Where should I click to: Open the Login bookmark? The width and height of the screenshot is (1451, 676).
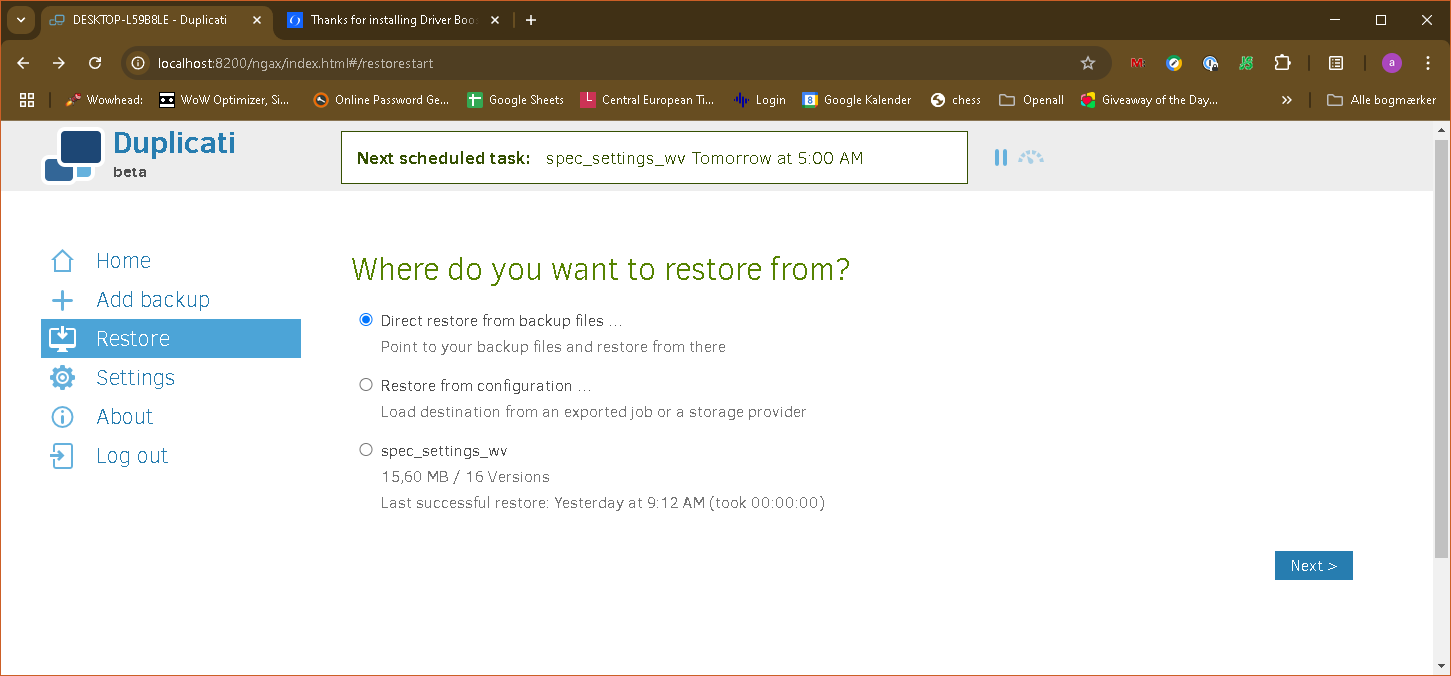coord(760,100)
